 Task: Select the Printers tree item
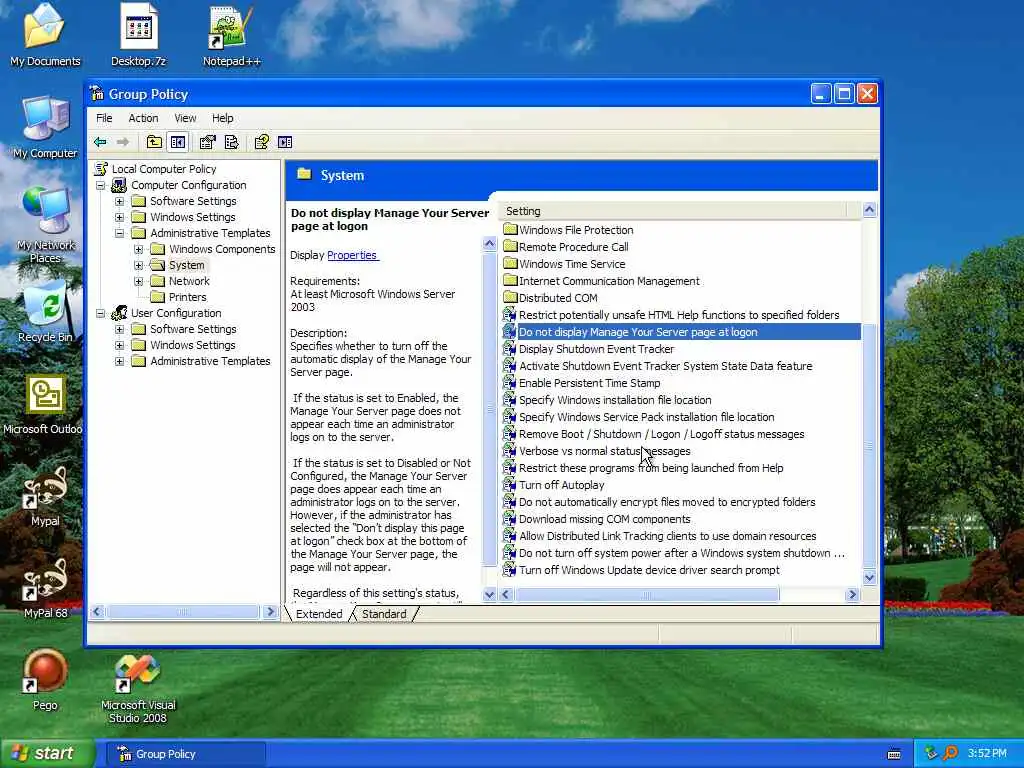click(187, 297)
